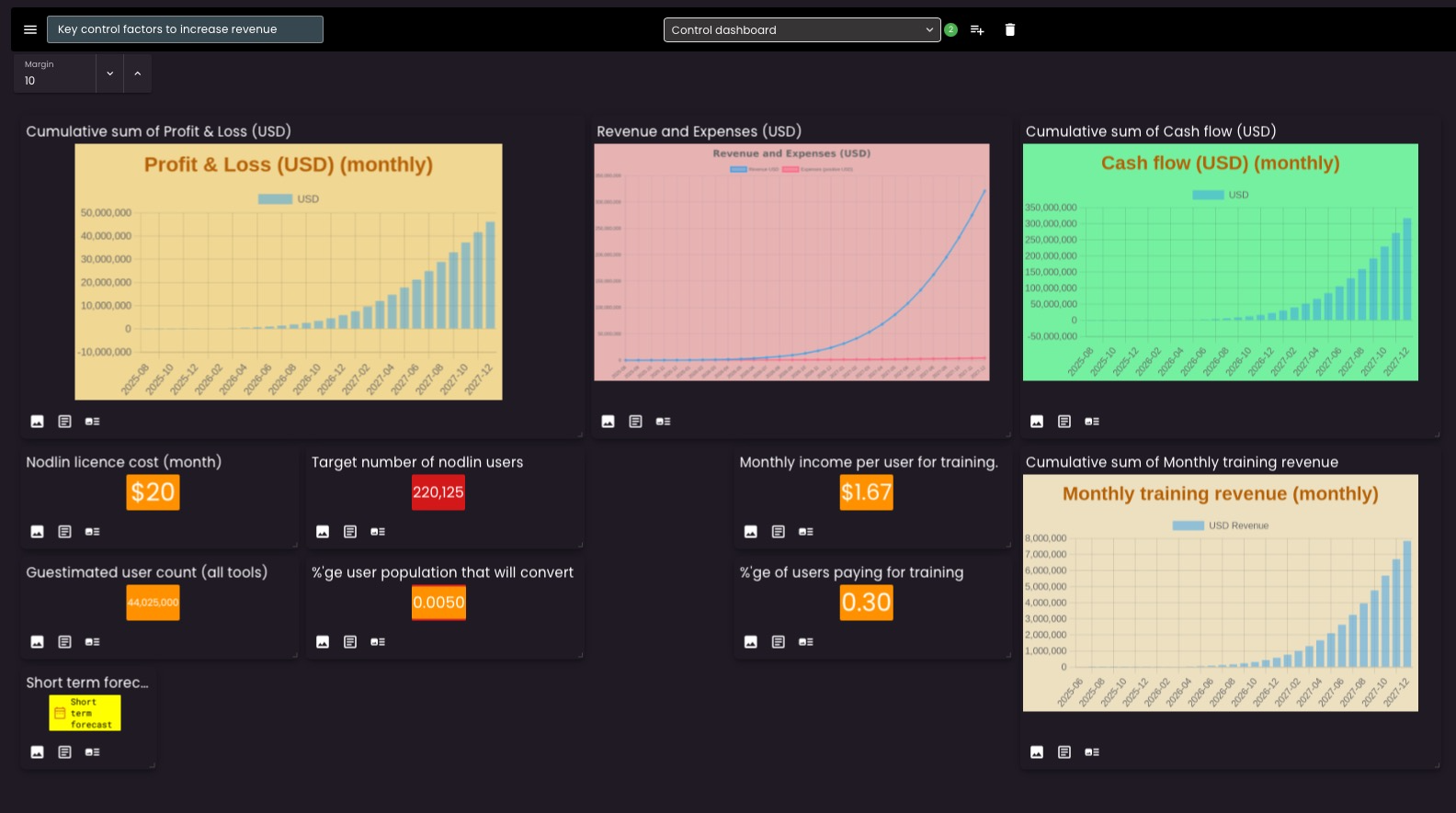This screenshot has width=1456, height=813.
Task: Click the red 220,125 value tile
Action: [438, 492]
